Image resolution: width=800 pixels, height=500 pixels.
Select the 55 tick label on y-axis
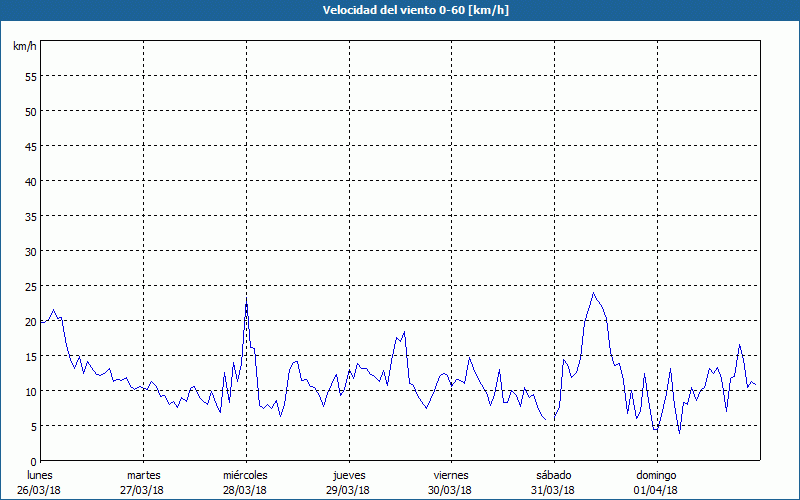click(x=30, y=76)
